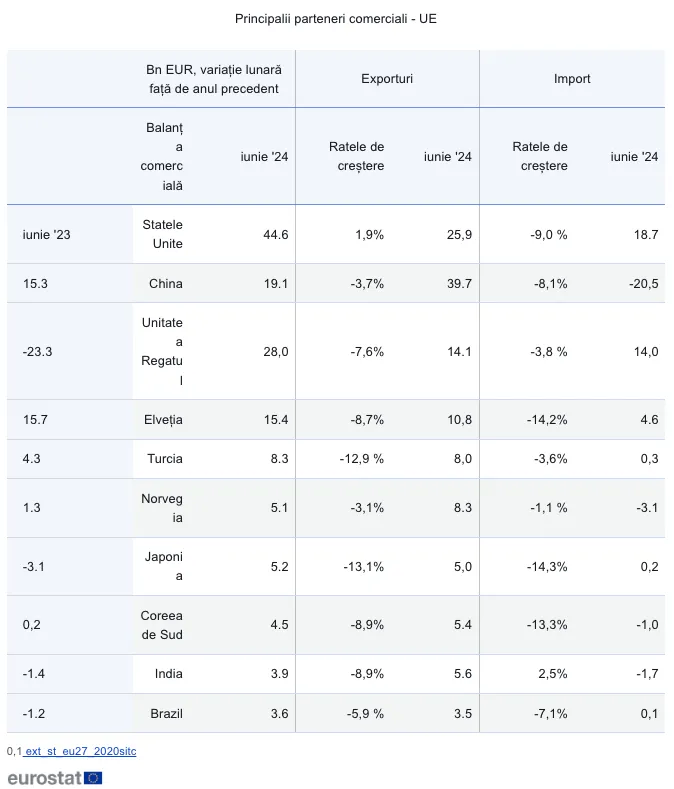Screen dimensions: 674x789
Task: Click the Balanța comercială subheader
Action: [163, 157]
